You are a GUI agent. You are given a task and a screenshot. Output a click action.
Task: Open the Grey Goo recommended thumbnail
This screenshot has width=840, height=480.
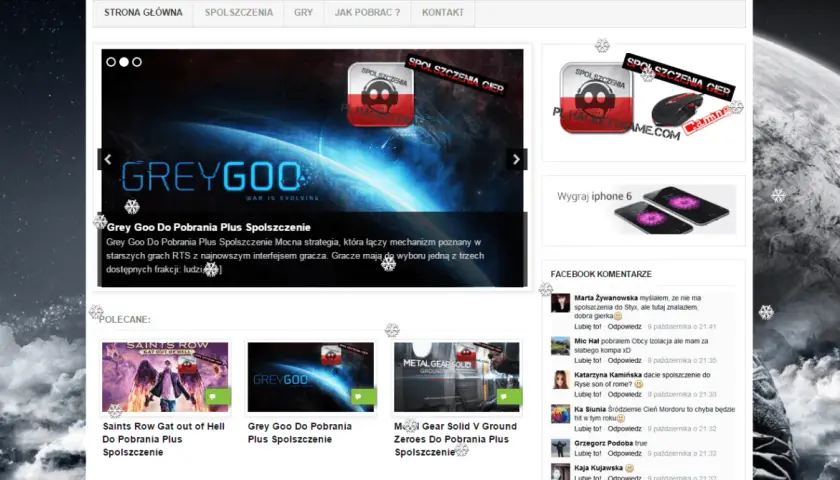(311, 377)
